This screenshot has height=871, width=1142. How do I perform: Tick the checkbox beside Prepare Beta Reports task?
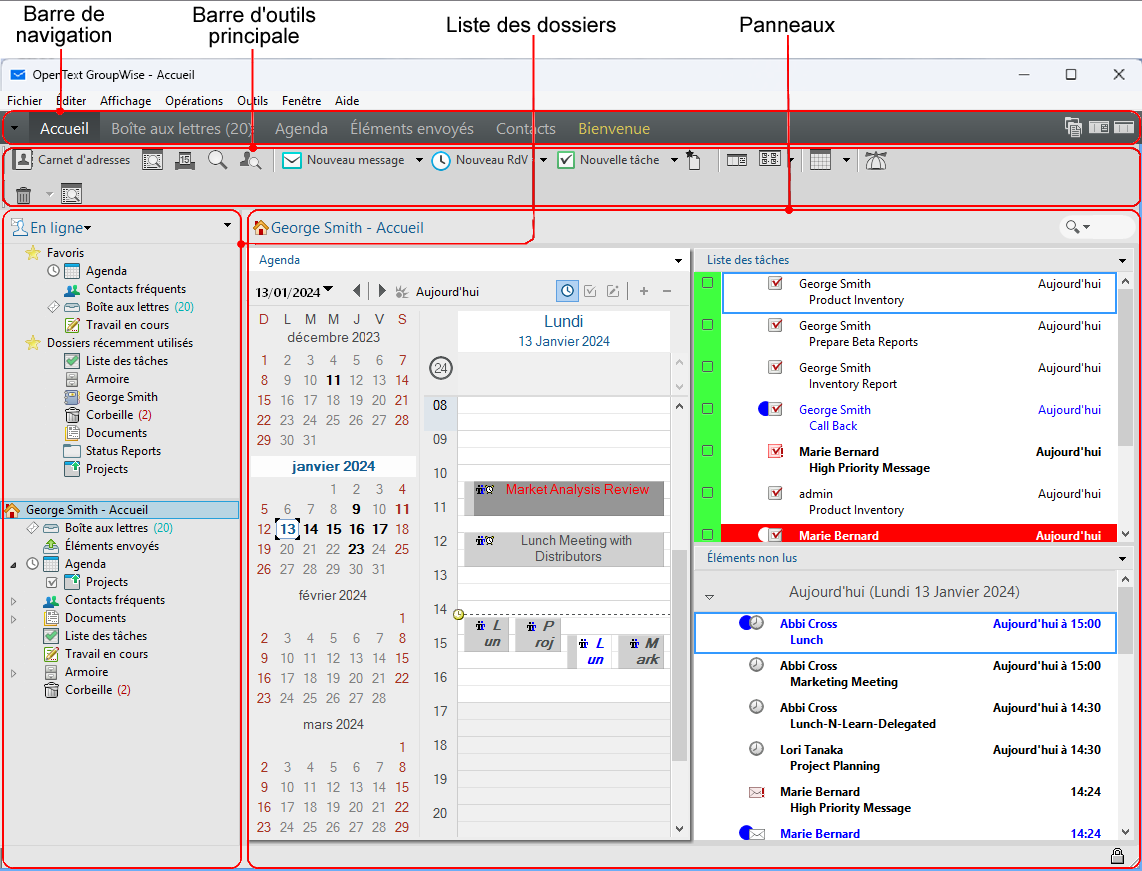pyautogui.click(x=707, y=325)
